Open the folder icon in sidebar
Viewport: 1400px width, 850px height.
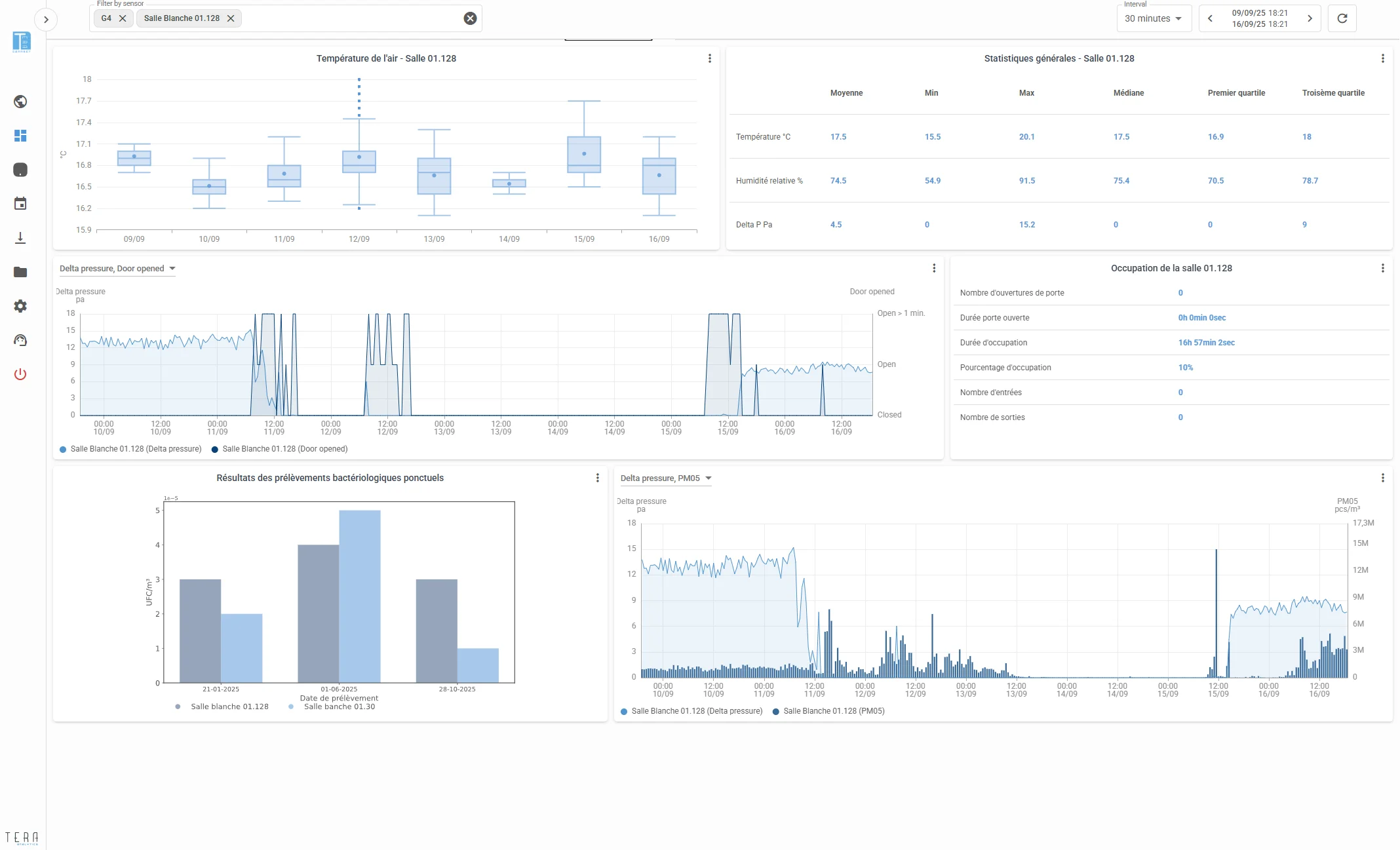tap(20, 272)
